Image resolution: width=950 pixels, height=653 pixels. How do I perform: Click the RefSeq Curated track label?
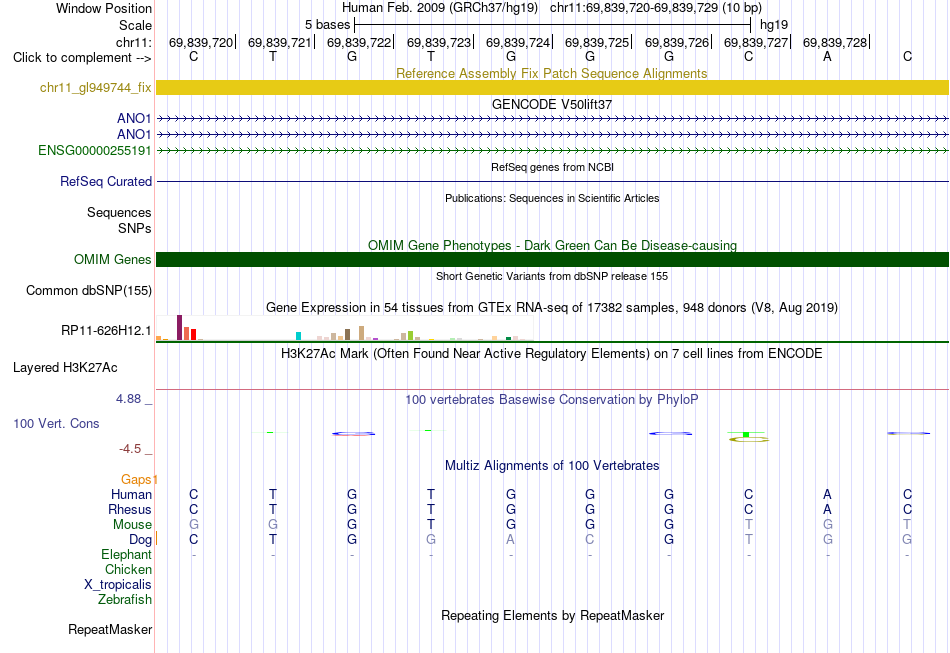tap(106, 181)
